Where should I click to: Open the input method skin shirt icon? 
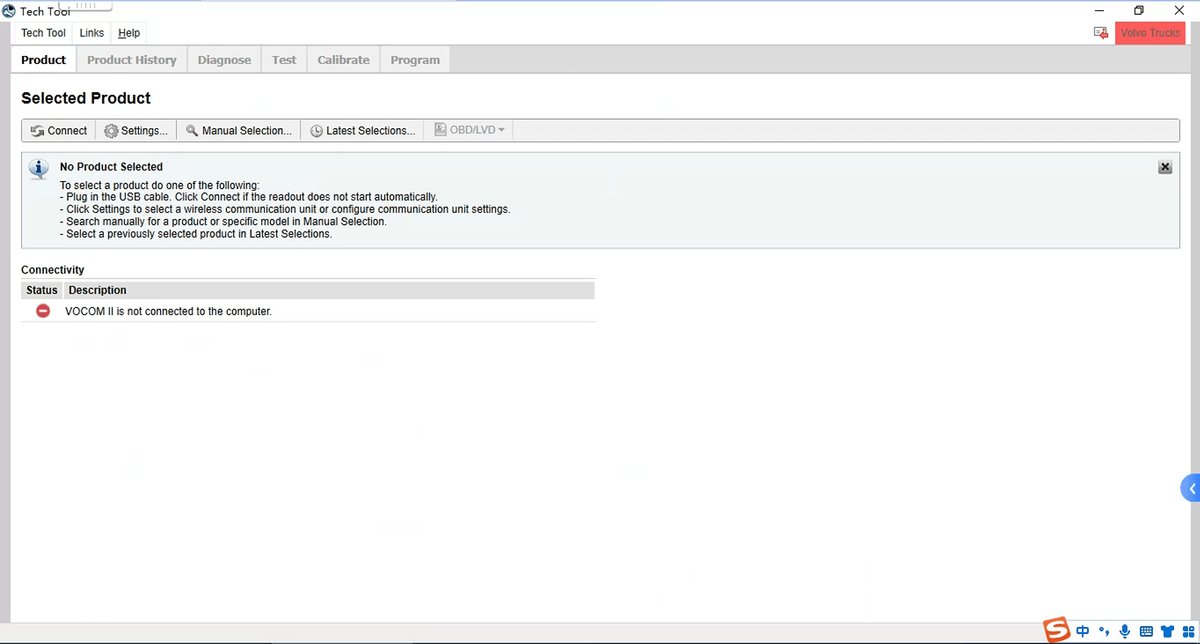pyautogui.click(x=1167, y=631)
